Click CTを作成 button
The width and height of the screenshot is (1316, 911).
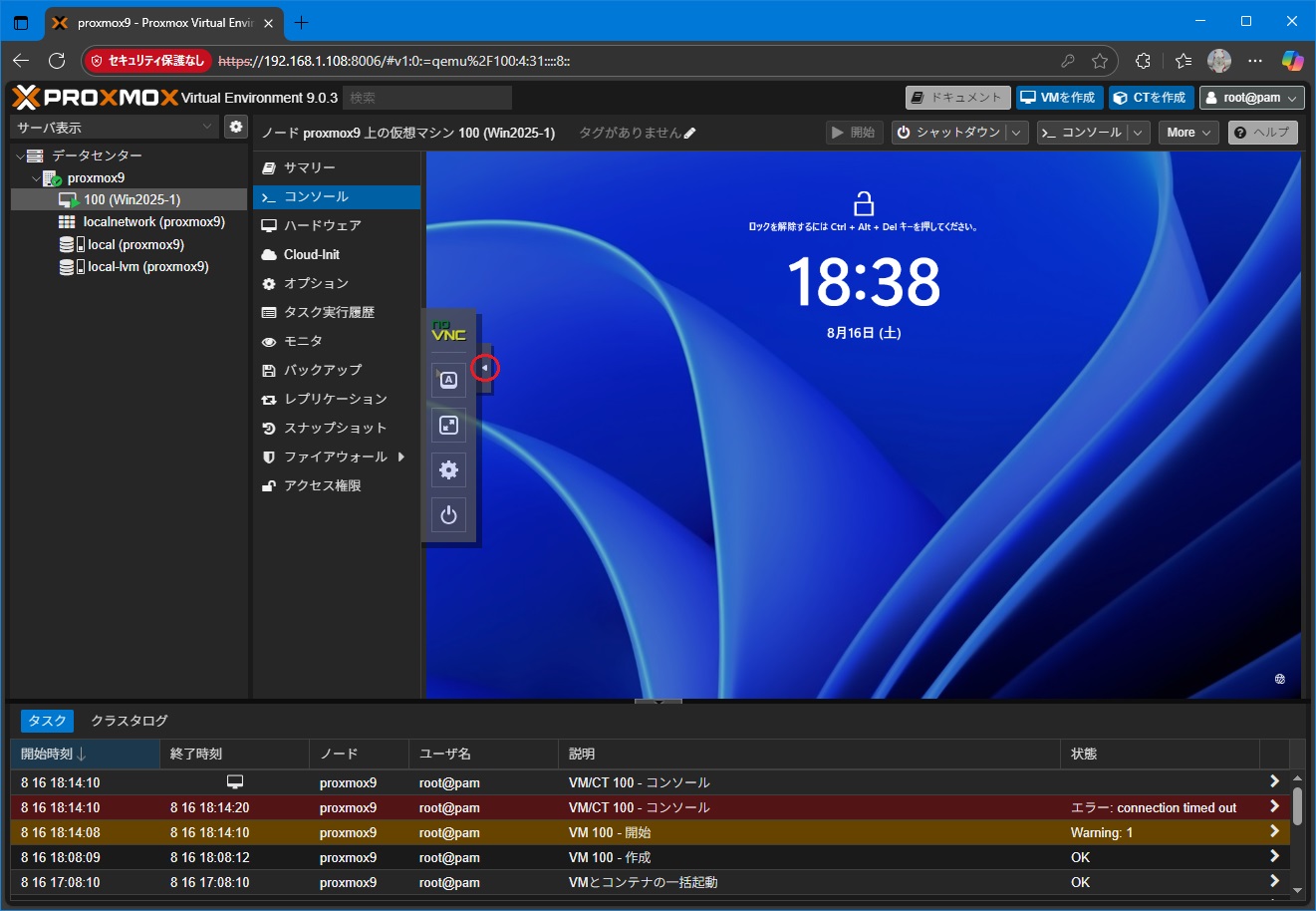click(1150, 98)
